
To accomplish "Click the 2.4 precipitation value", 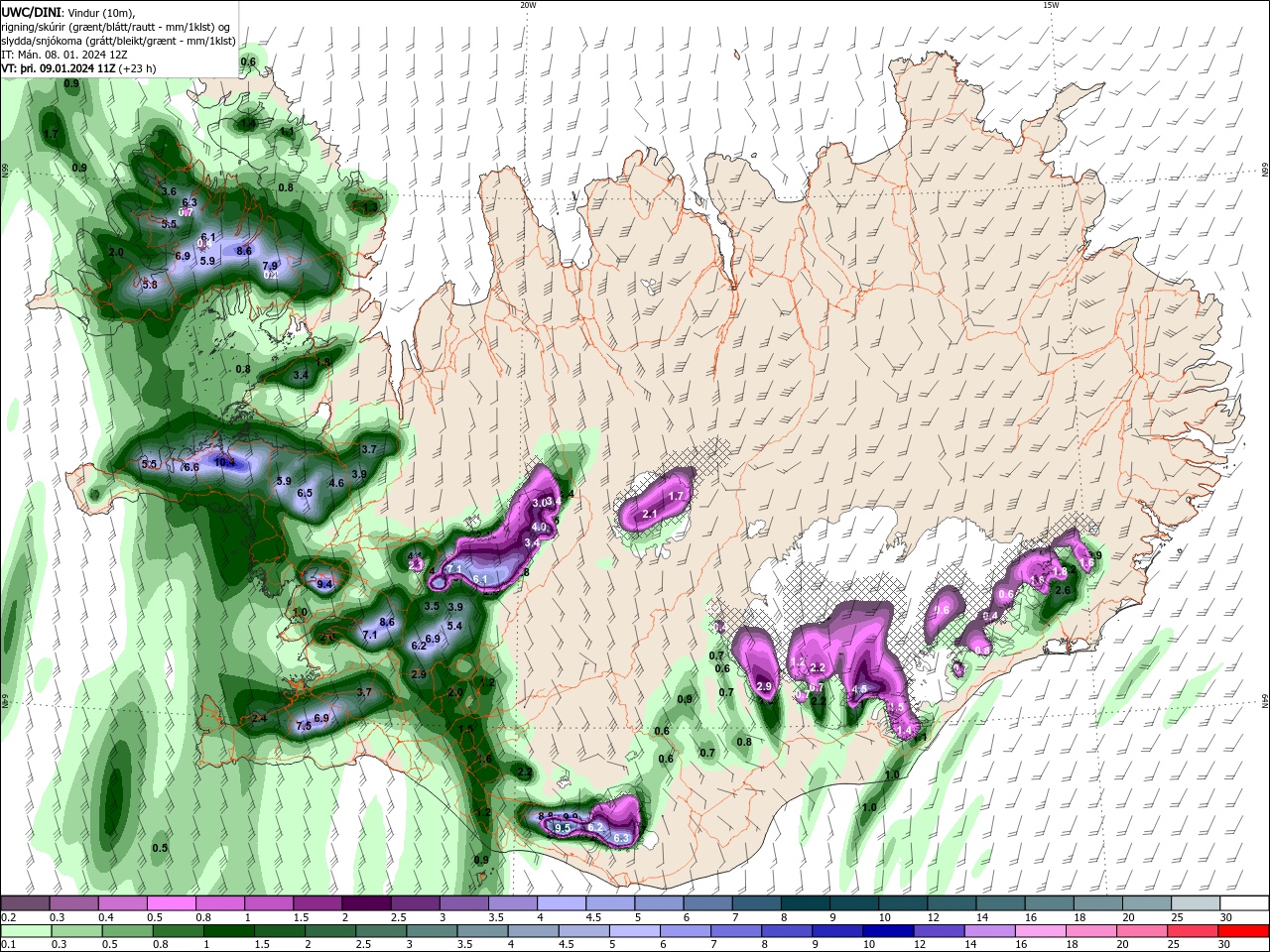I will pyautogui.click(x=260, y=718).
